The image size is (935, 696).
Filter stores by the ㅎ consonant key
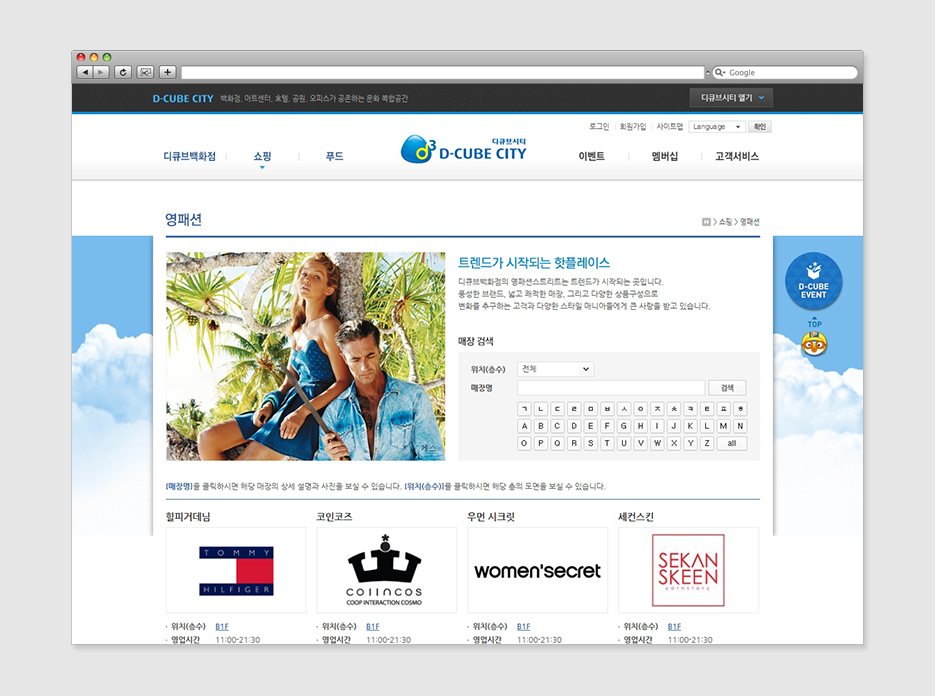[x=740, y=409]
